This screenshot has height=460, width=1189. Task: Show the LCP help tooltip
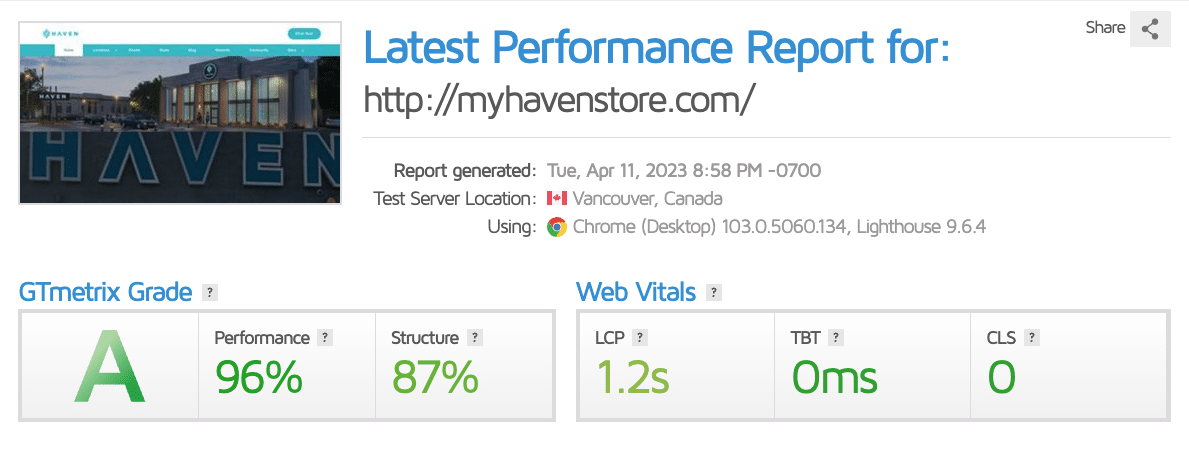(x=640, y=338)
